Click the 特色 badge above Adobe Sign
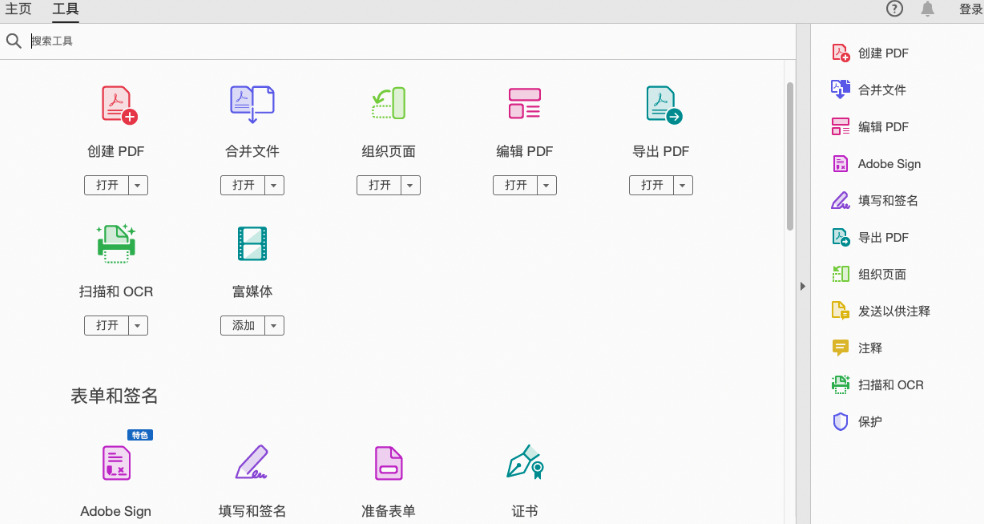The height and width of the screenshot is (524, 984). (140, 435)
